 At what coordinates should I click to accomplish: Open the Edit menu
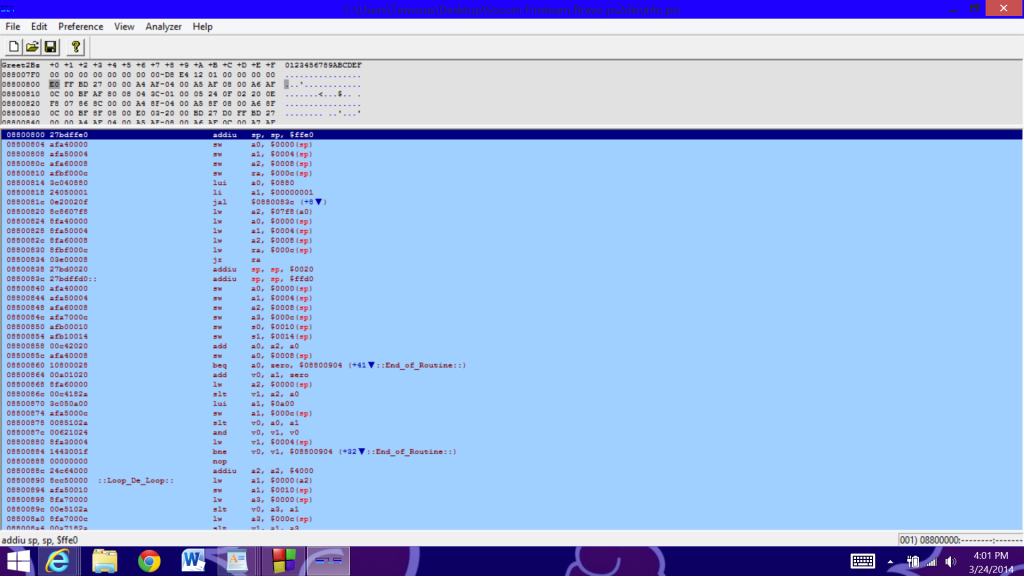point(39,27)
